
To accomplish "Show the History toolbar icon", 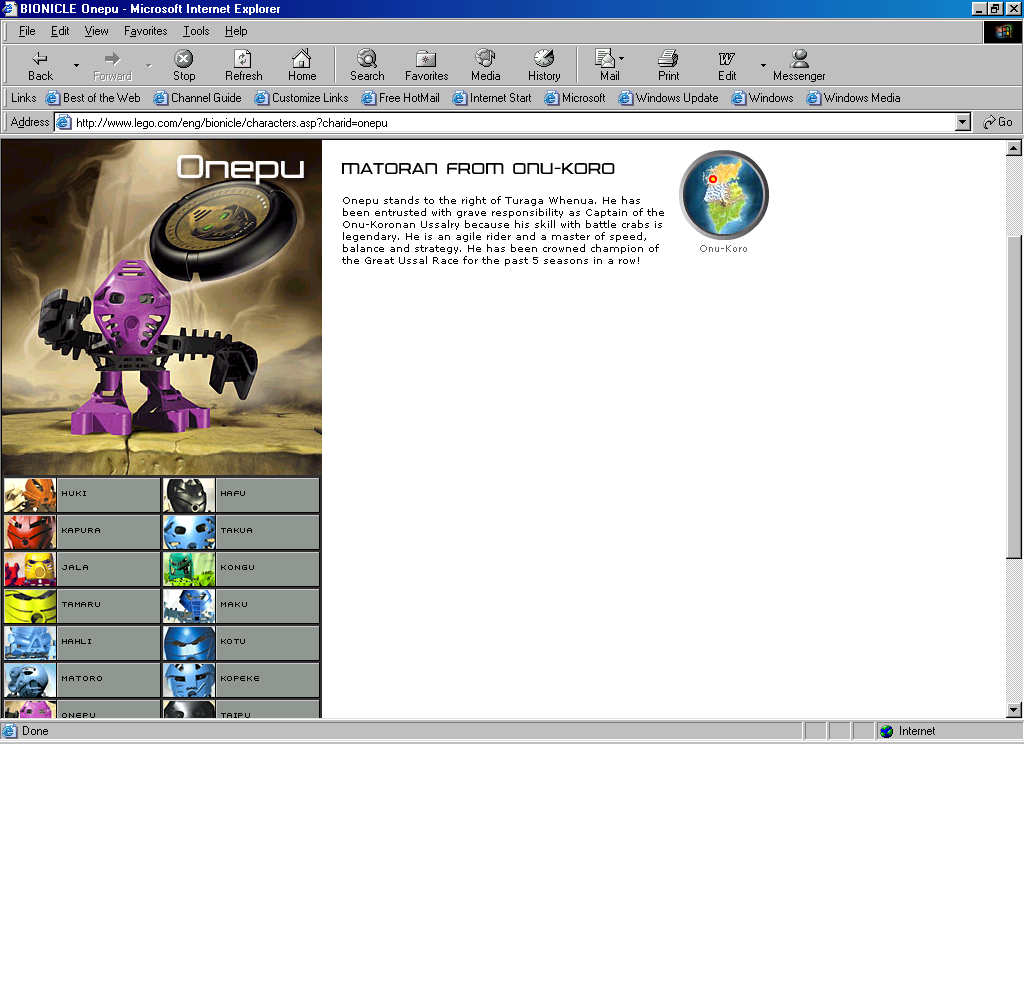I will pyautogui.click(x=544, y=58).
